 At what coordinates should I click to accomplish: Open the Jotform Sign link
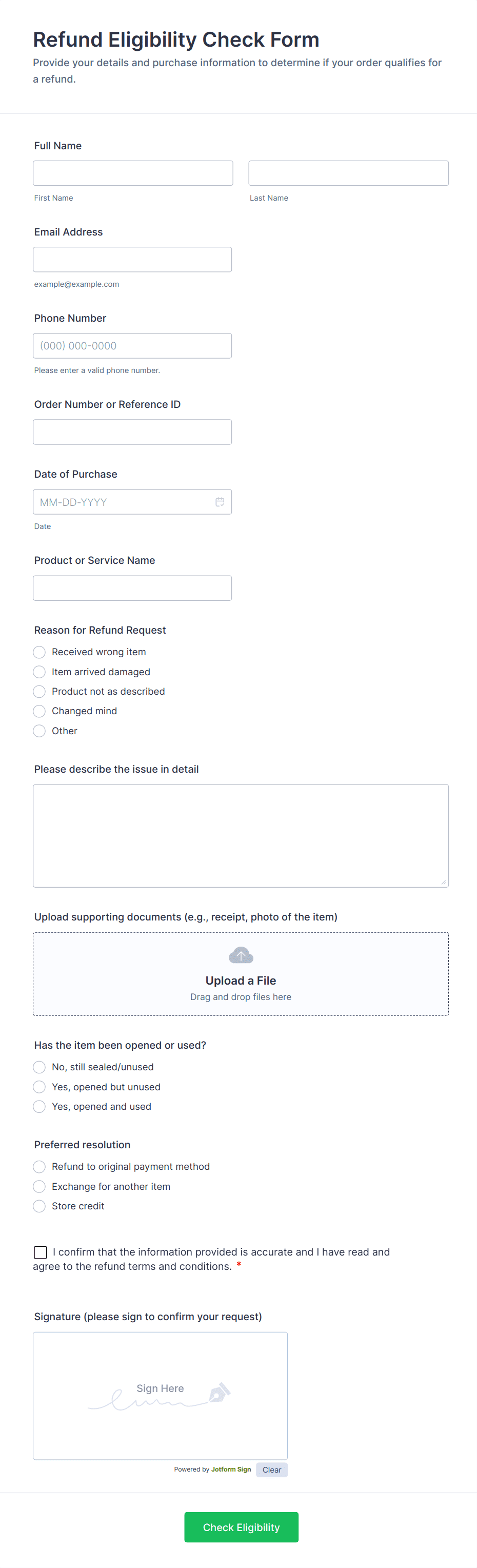point(231,1469)
